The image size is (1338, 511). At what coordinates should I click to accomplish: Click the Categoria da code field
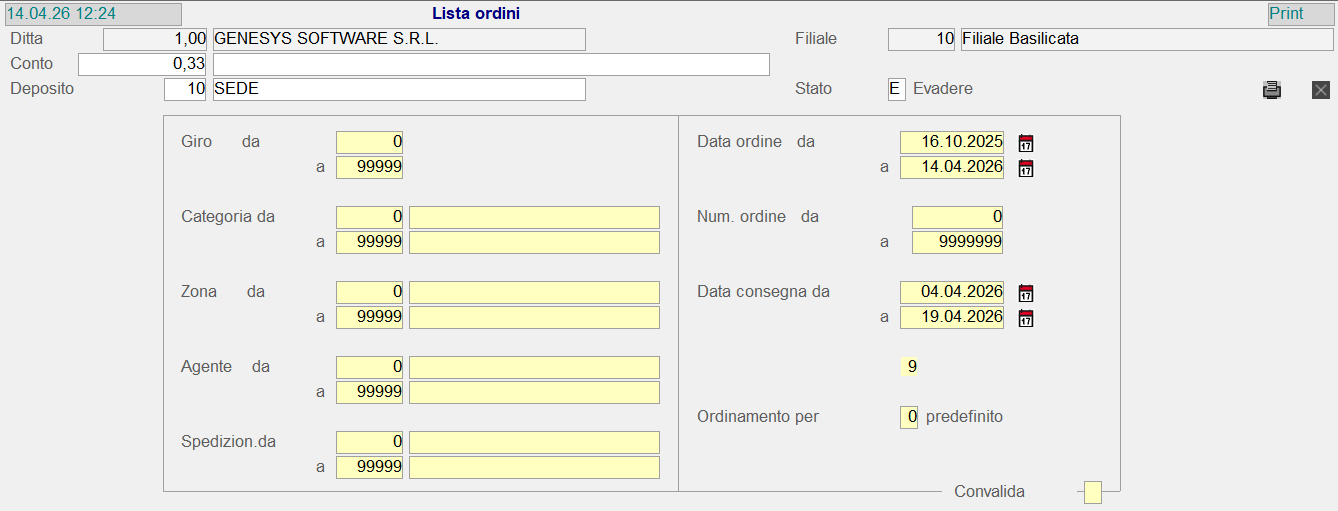point(369,217)
